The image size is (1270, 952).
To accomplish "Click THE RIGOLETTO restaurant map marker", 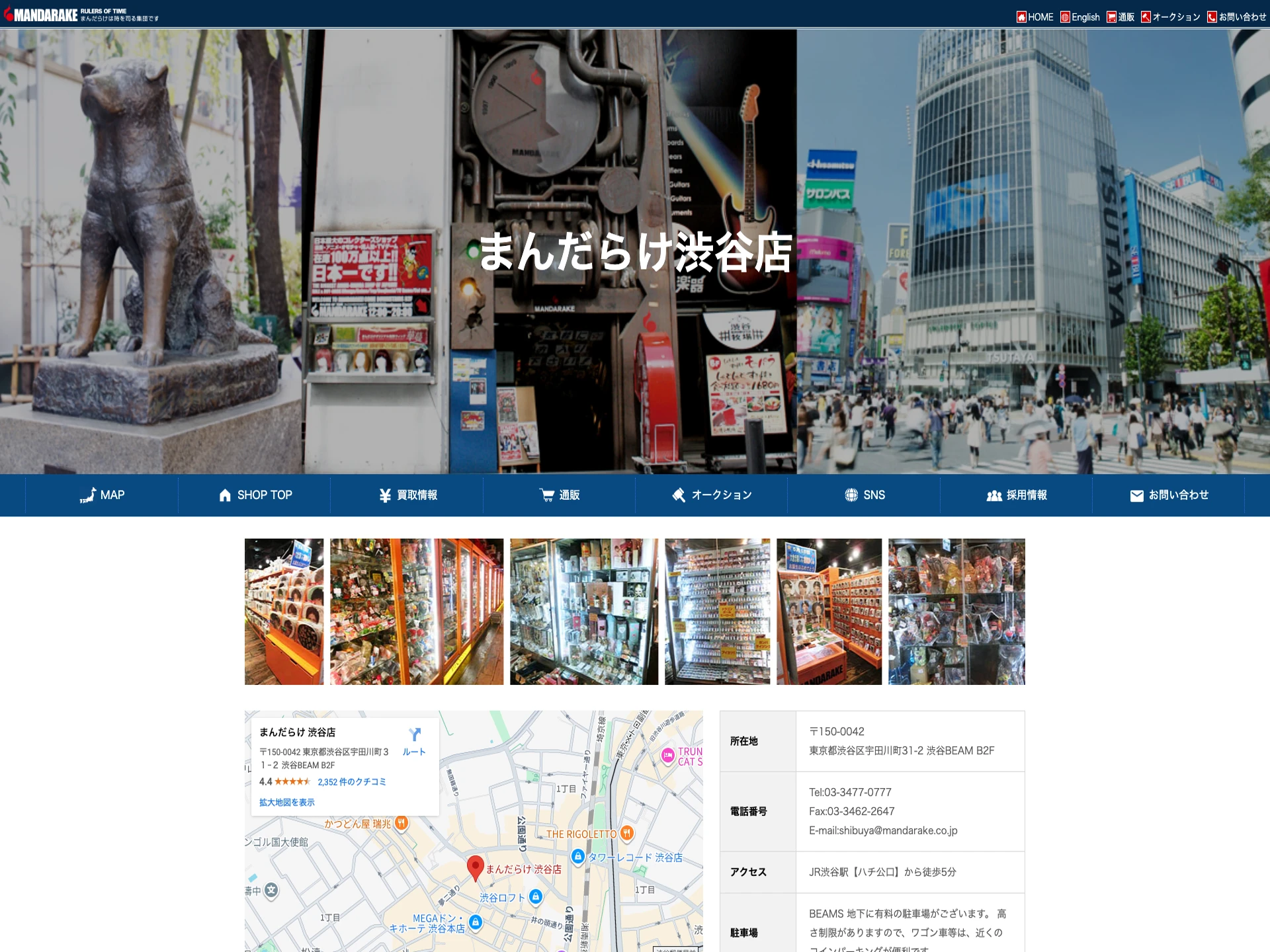I will point(627,833).
